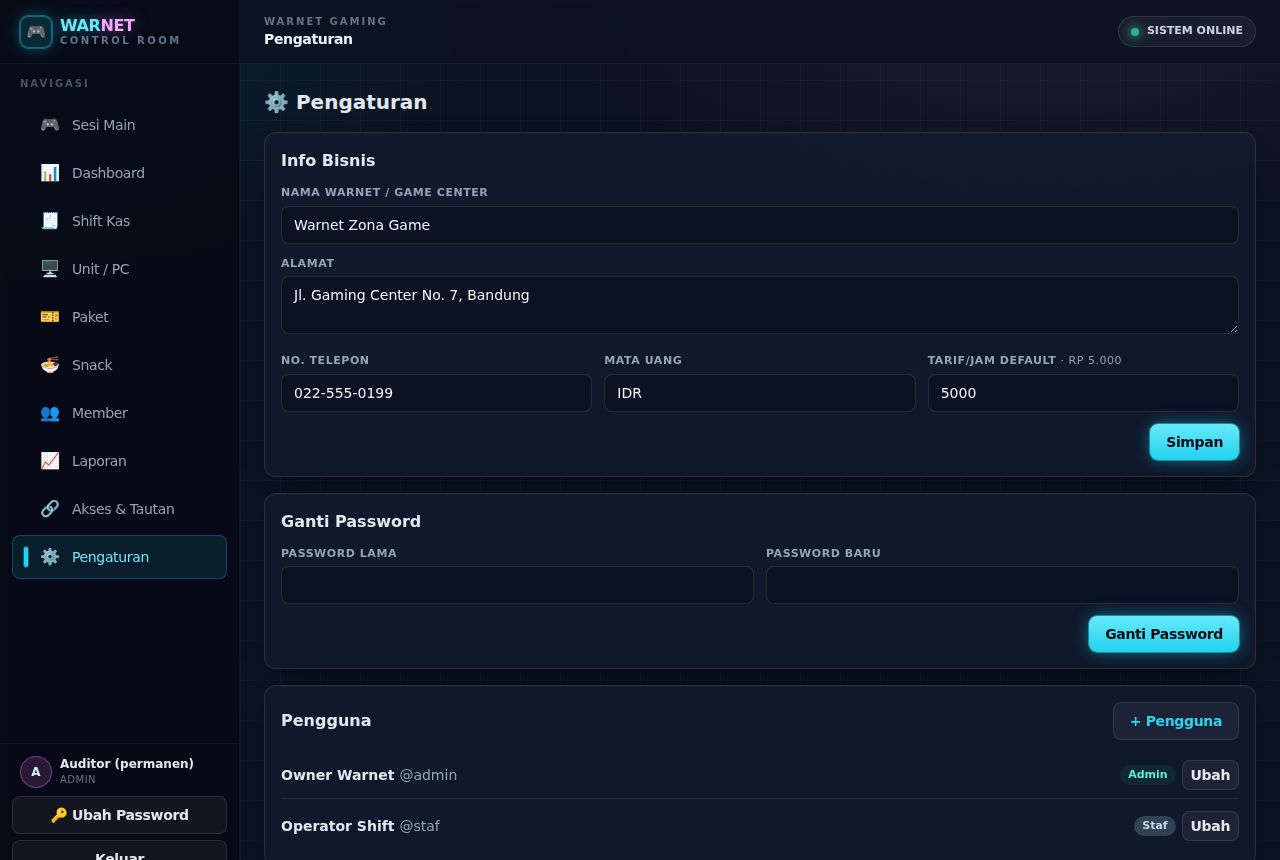The height and width of the screenshot is (860, 1280).
Task: Click the @admin username text
Action: click(x=428, y=775)
